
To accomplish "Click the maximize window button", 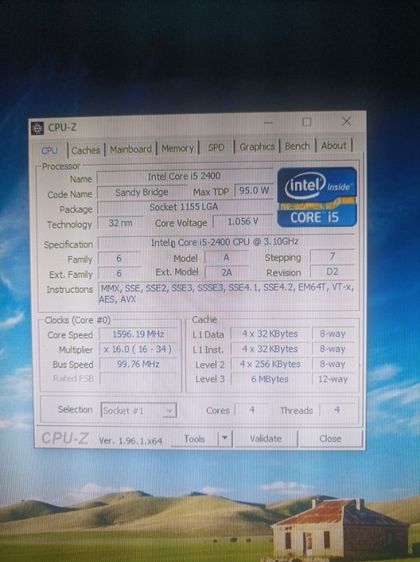I will point(307,122).
